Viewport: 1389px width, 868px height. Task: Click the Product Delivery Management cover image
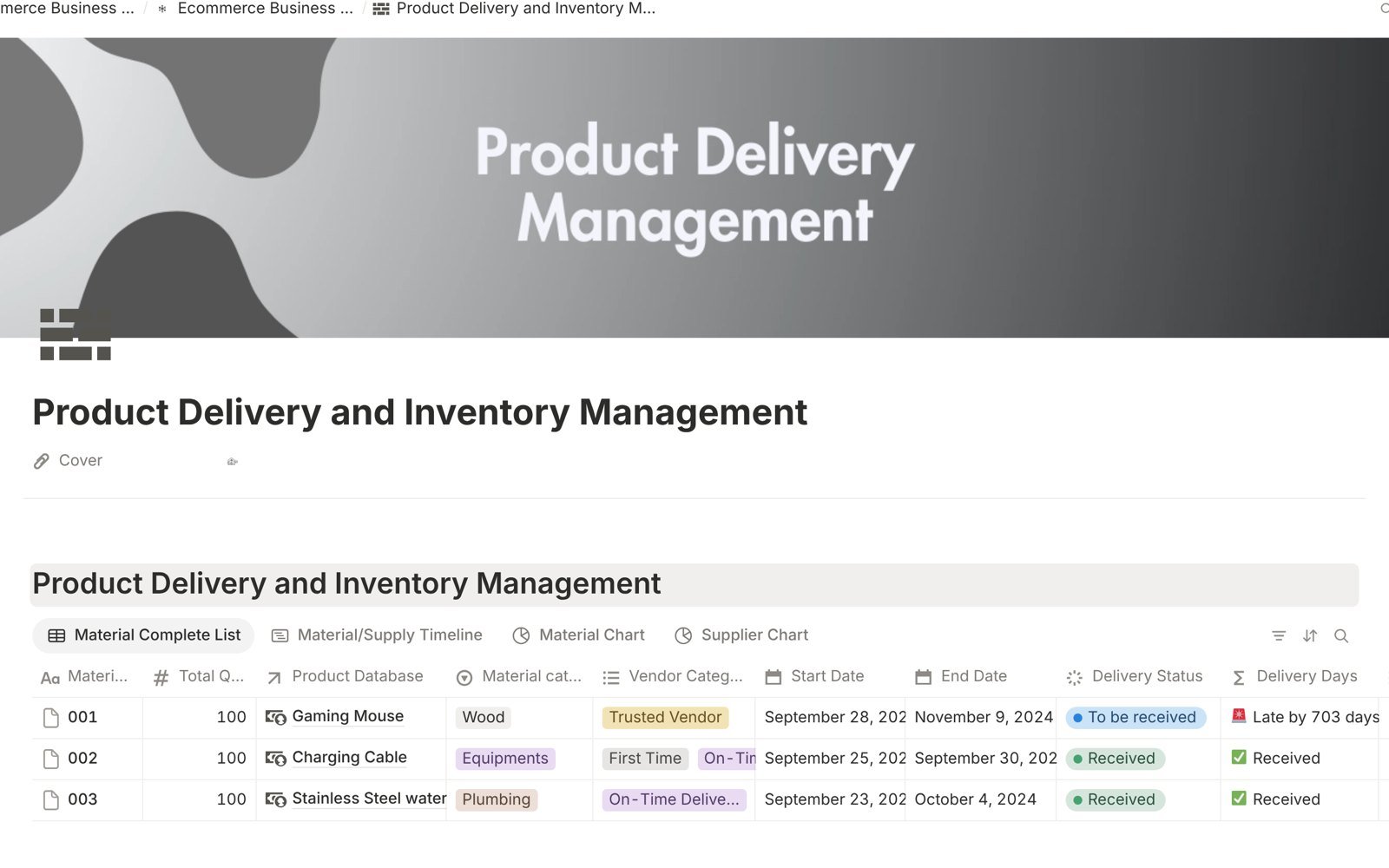[x=694, y=187]
